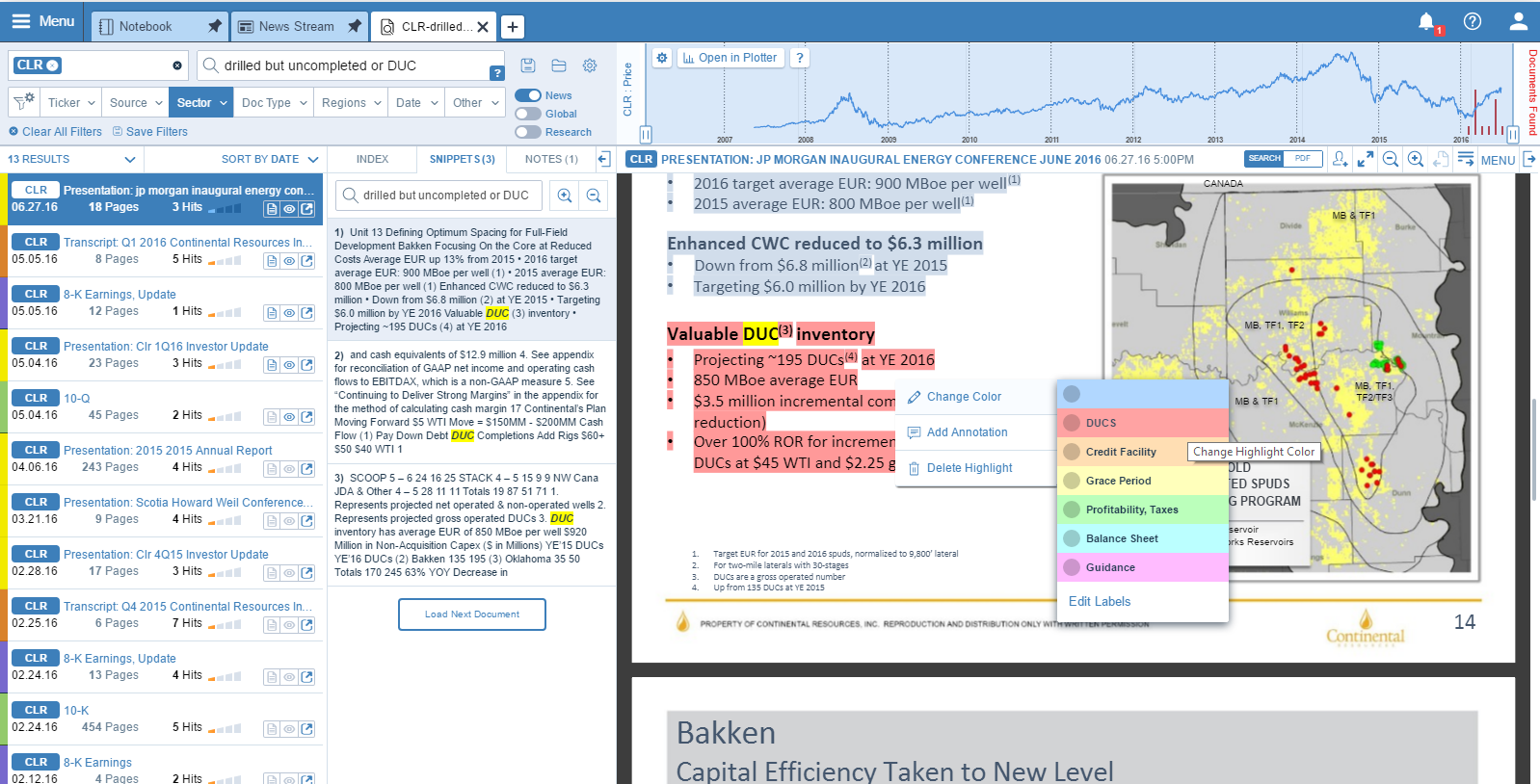The height and width of the screenshot is (784, 1540).
Task: Close the CLR-drilled tab
Action: tap(483, 27)
